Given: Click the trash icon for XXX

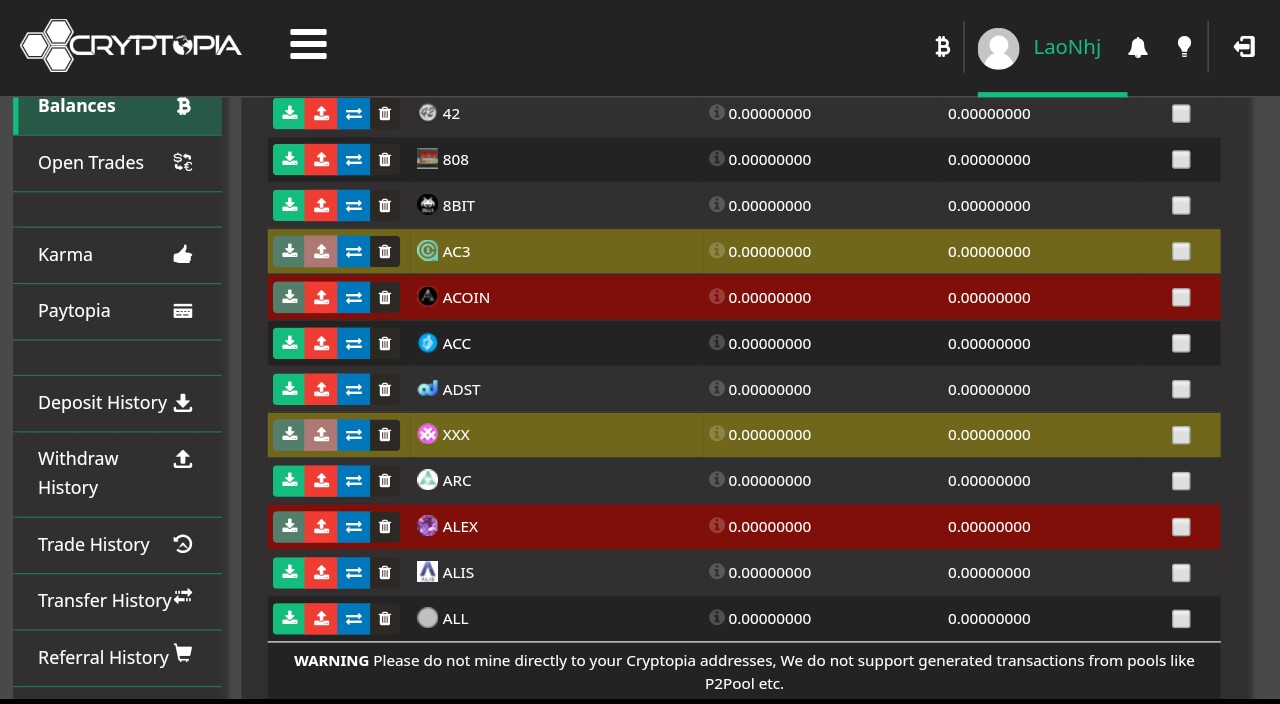Looking at the screenshot, I should 385,435.
